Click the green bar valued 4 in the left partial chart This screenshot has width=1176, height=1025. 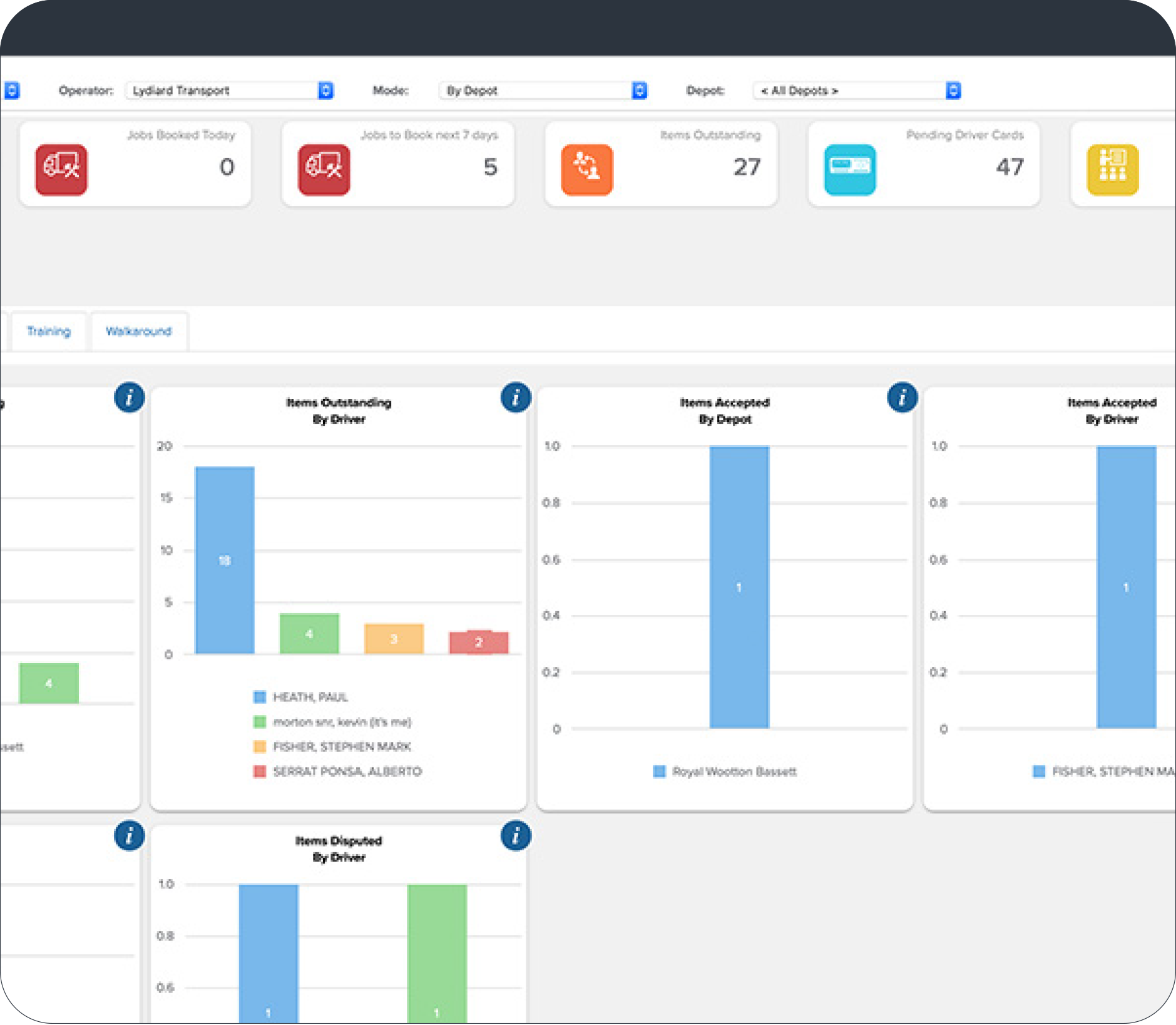click(49, 683)
